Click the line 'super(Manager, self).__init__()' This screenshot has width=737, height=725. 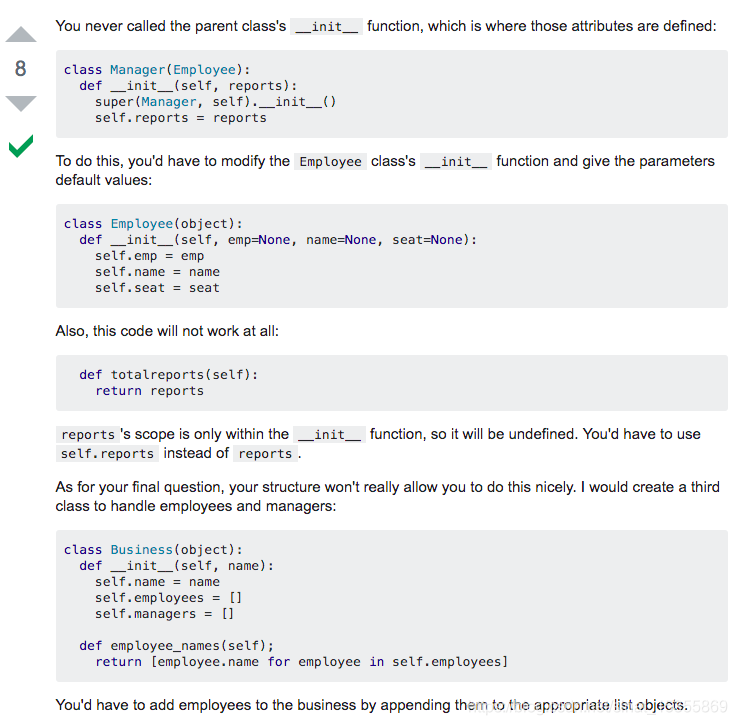tap(216, 102)
